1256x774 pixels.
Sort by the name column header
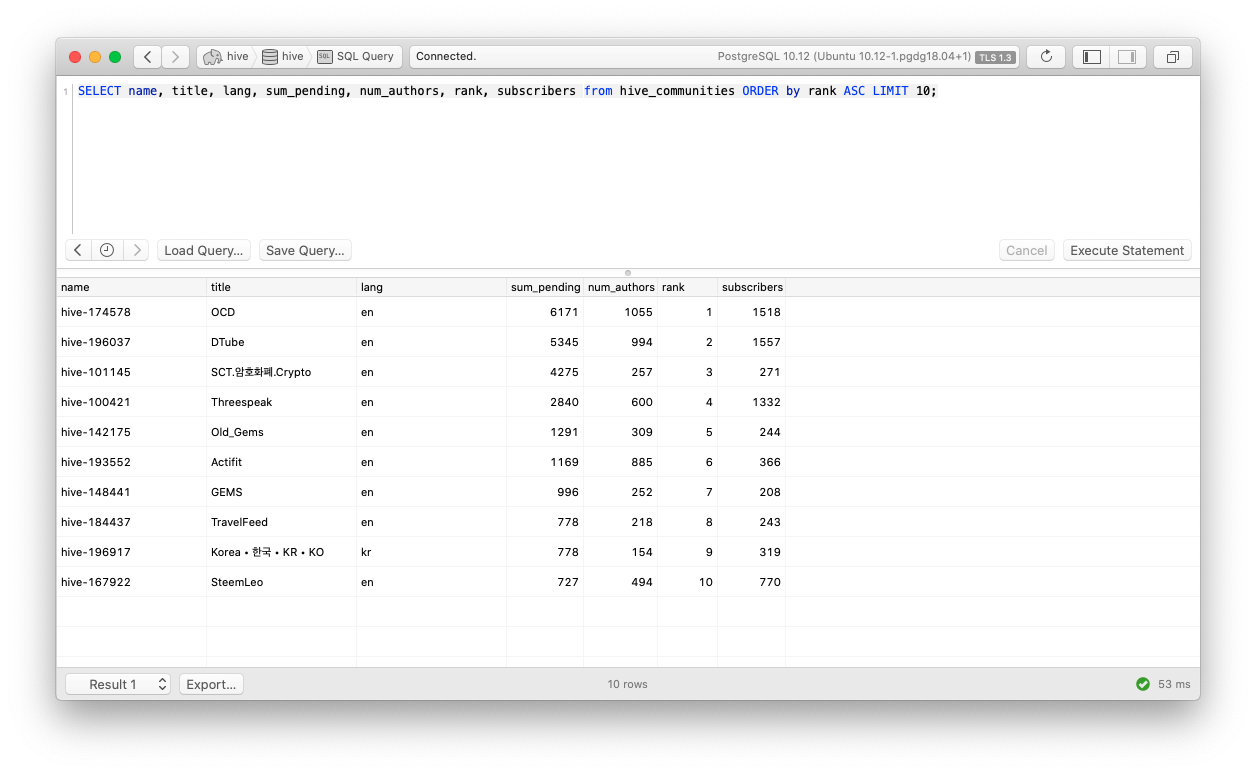point(131,287)
